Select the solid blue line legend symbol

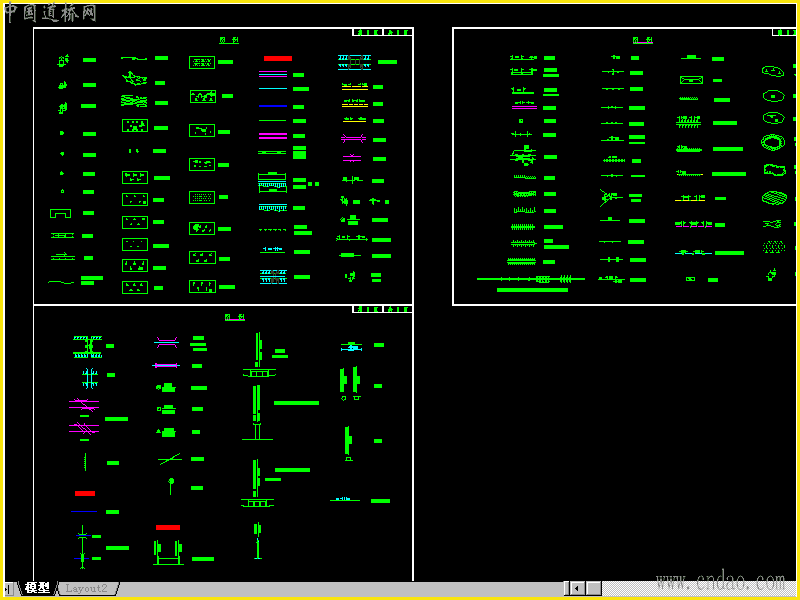coord(272,106)
